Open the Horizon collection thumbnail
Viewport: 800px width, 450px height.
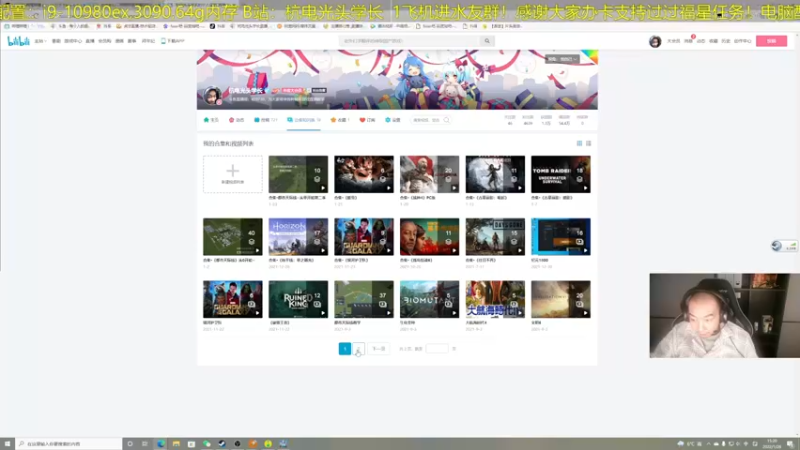click(x=298, y=237)
